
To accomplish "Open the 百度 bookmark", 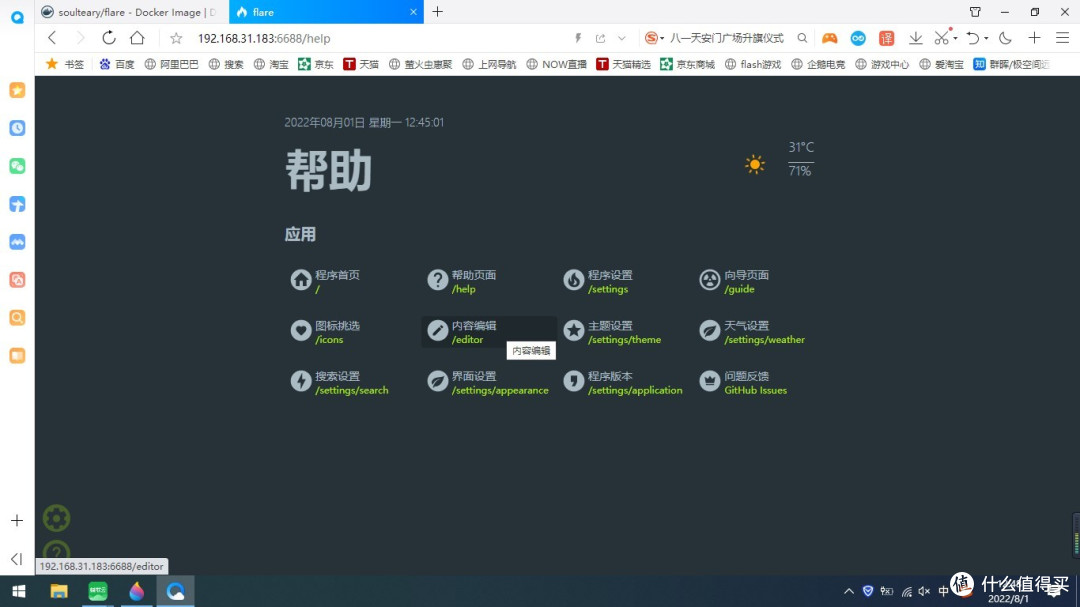I will click(x=117, y=64).
